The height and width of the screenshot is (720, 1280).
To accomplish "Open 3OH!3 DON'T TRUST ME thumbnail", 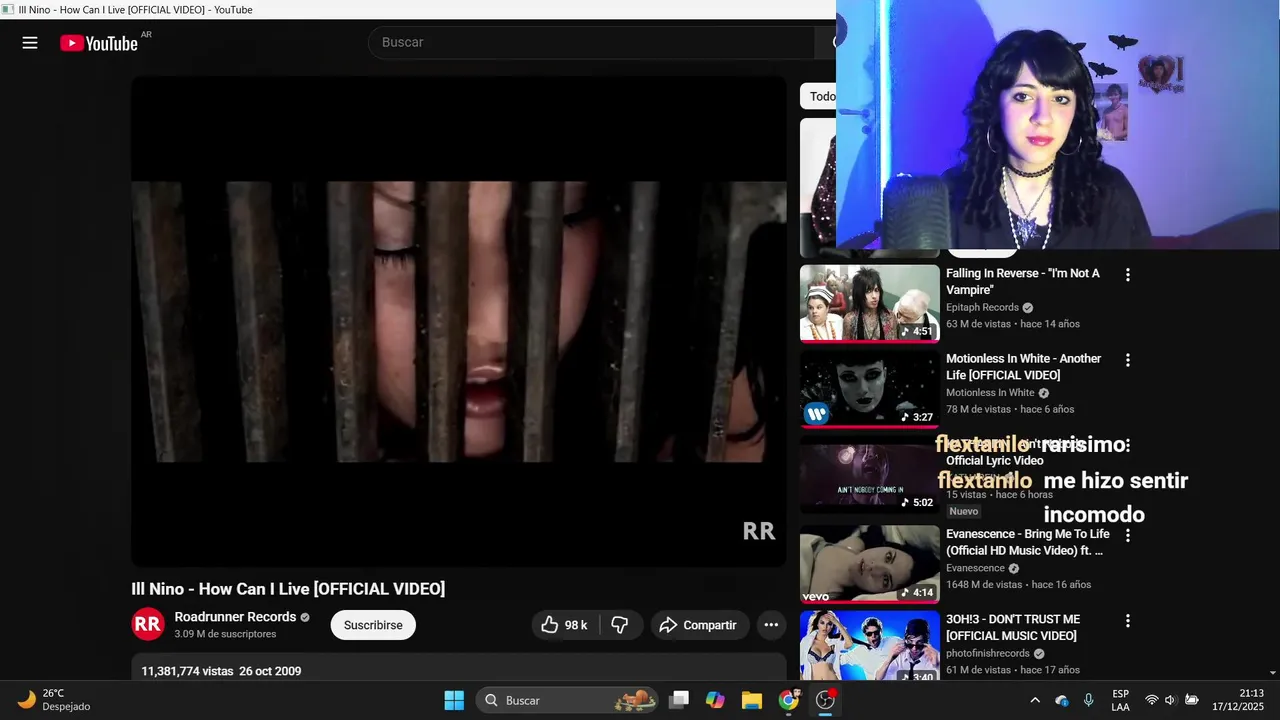I will [870, 646].
